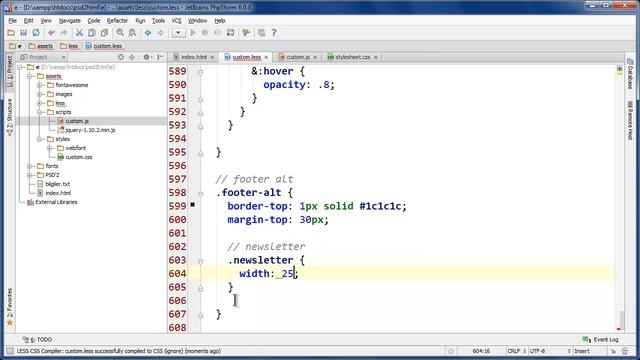The width and height of the screenshot is (640, 360).
Task: Click the Help question mark icon
Action: (274, 33)
